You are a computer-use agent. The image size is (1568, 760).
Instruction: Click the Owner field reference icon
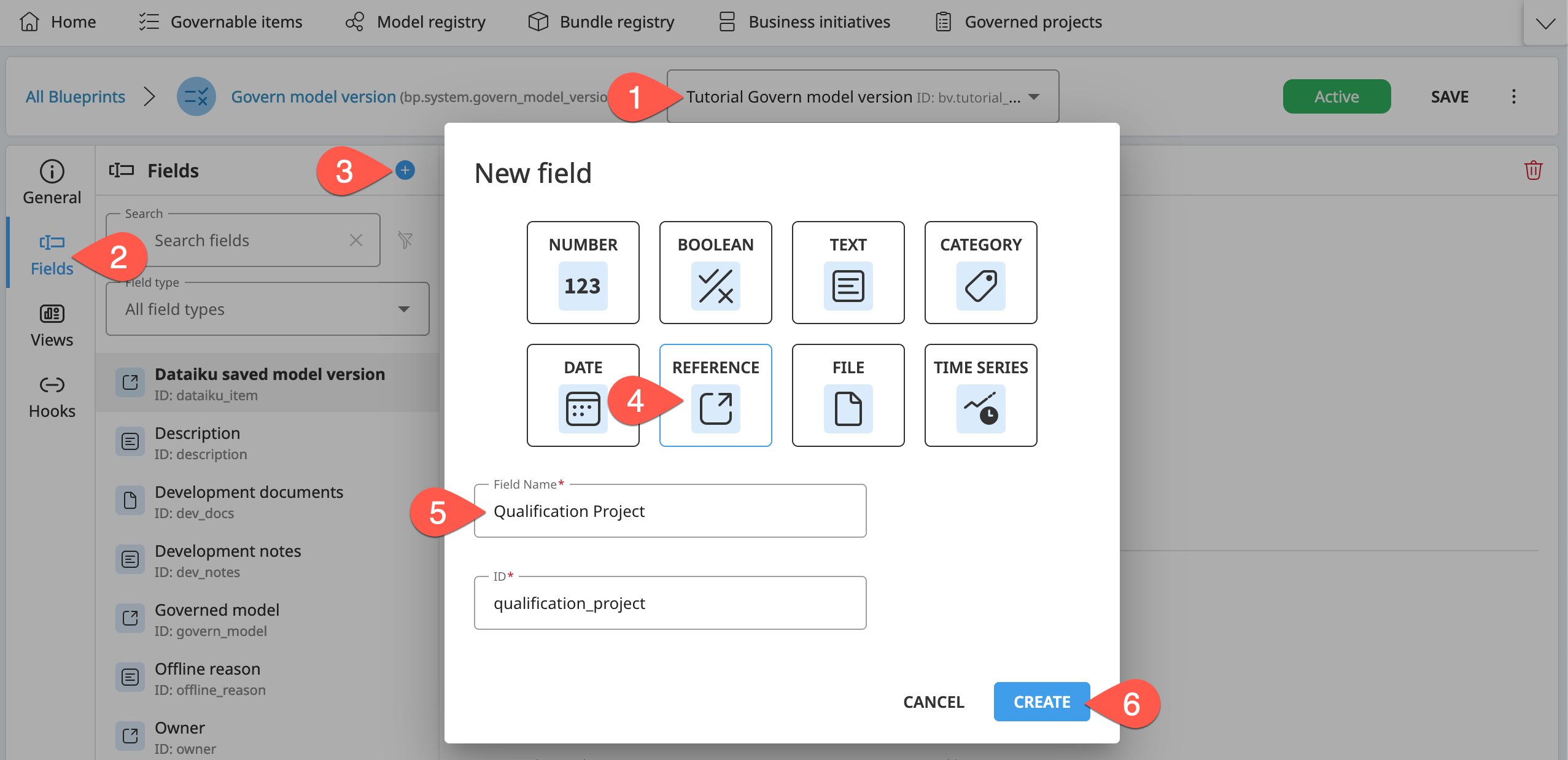pyautogui.click(x=130, y=736)
